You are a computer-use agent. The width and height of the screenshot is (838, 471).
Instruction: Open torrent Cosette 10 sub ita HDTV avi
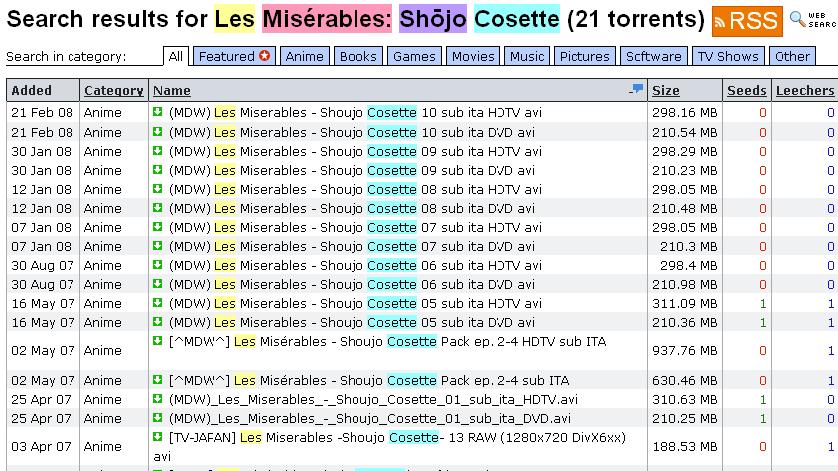click(x=355, y=112)
